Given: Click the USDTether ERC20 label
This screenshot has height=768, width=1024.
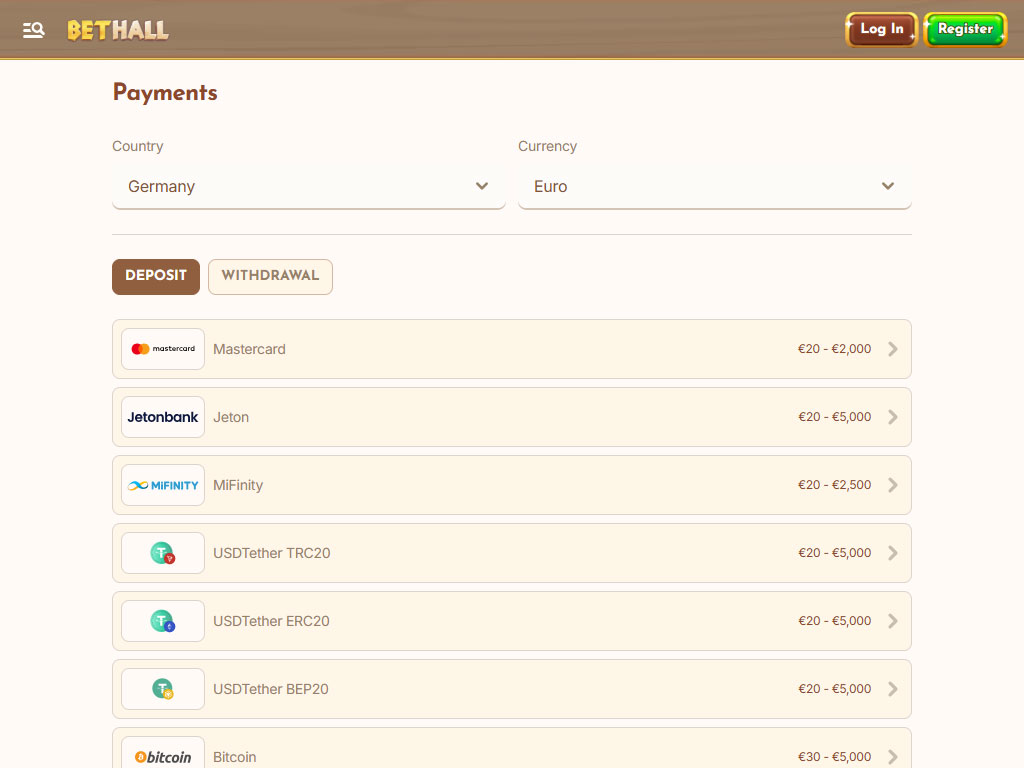Looking at the screenshot, I should pyautogui.click(x=271, y=621).
